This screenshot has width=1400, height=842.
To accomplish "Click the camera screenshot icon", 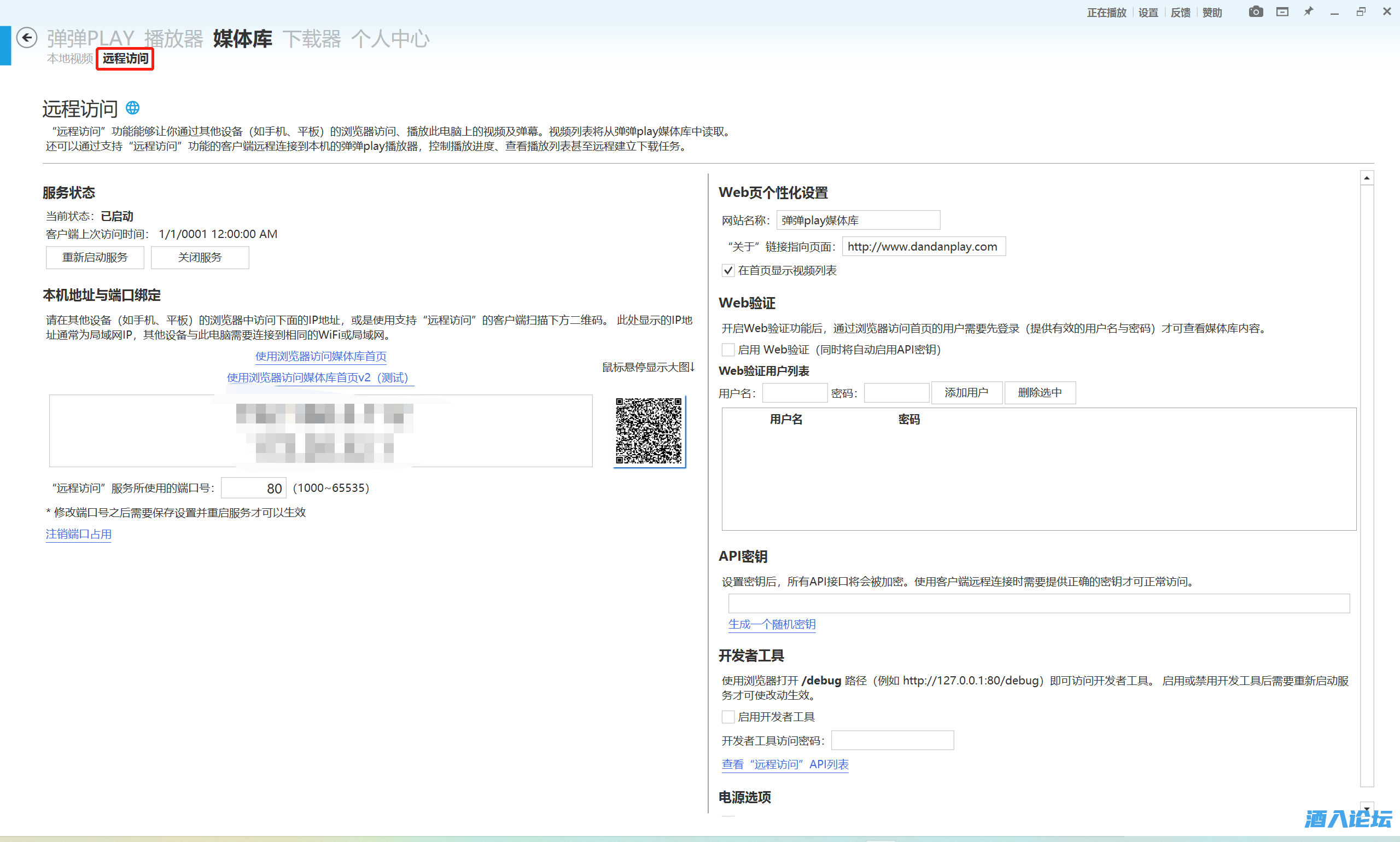I will [x=1256, y=12].
